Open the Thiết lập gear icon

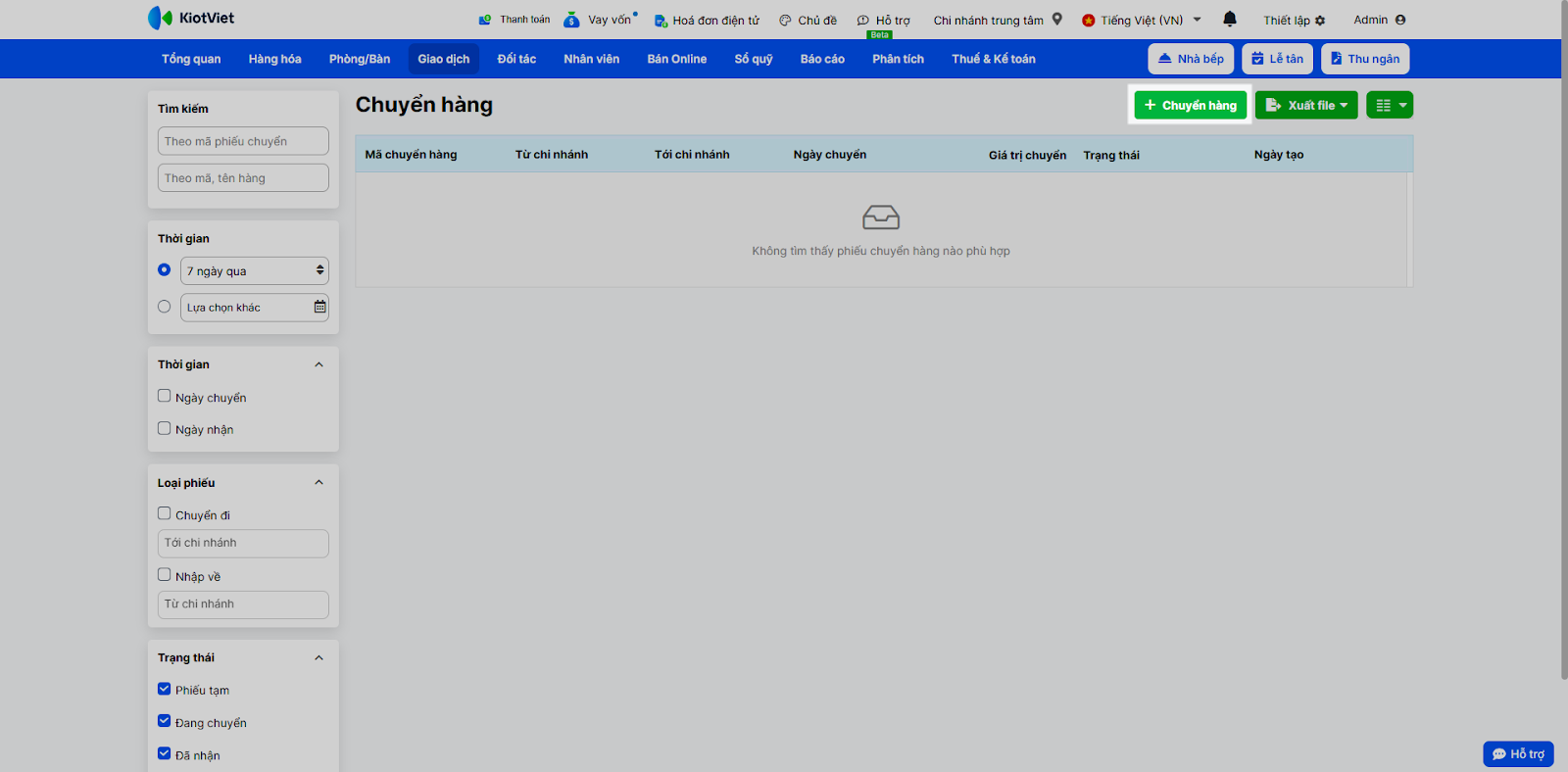coord(1320,21)
